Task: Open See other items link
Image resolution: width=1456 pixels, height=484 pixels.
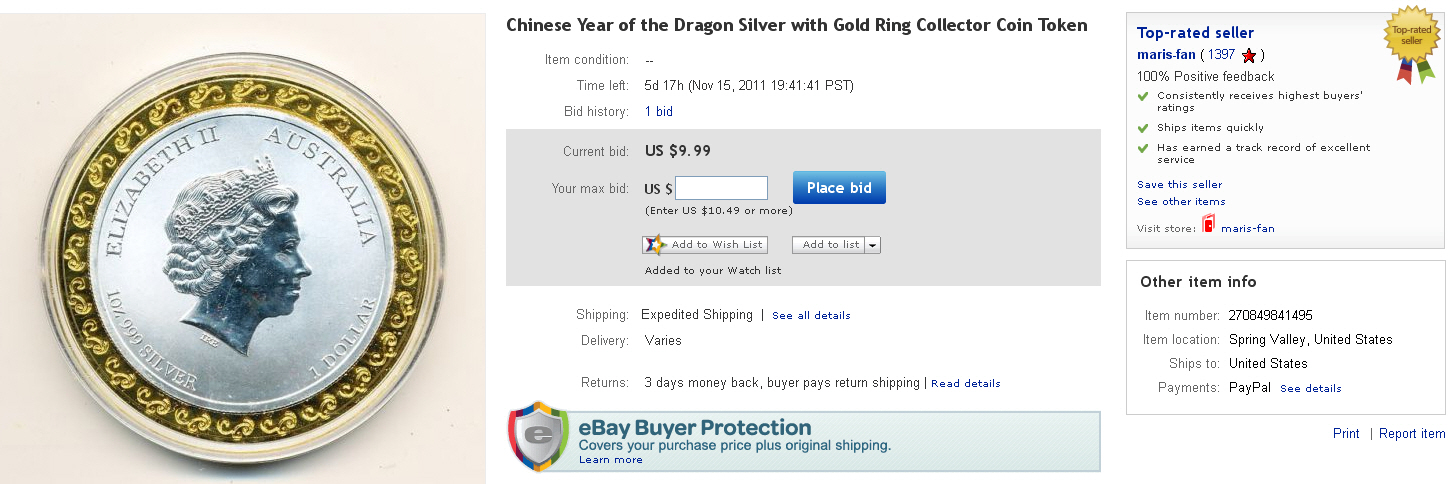Action: pos(1181,202)
